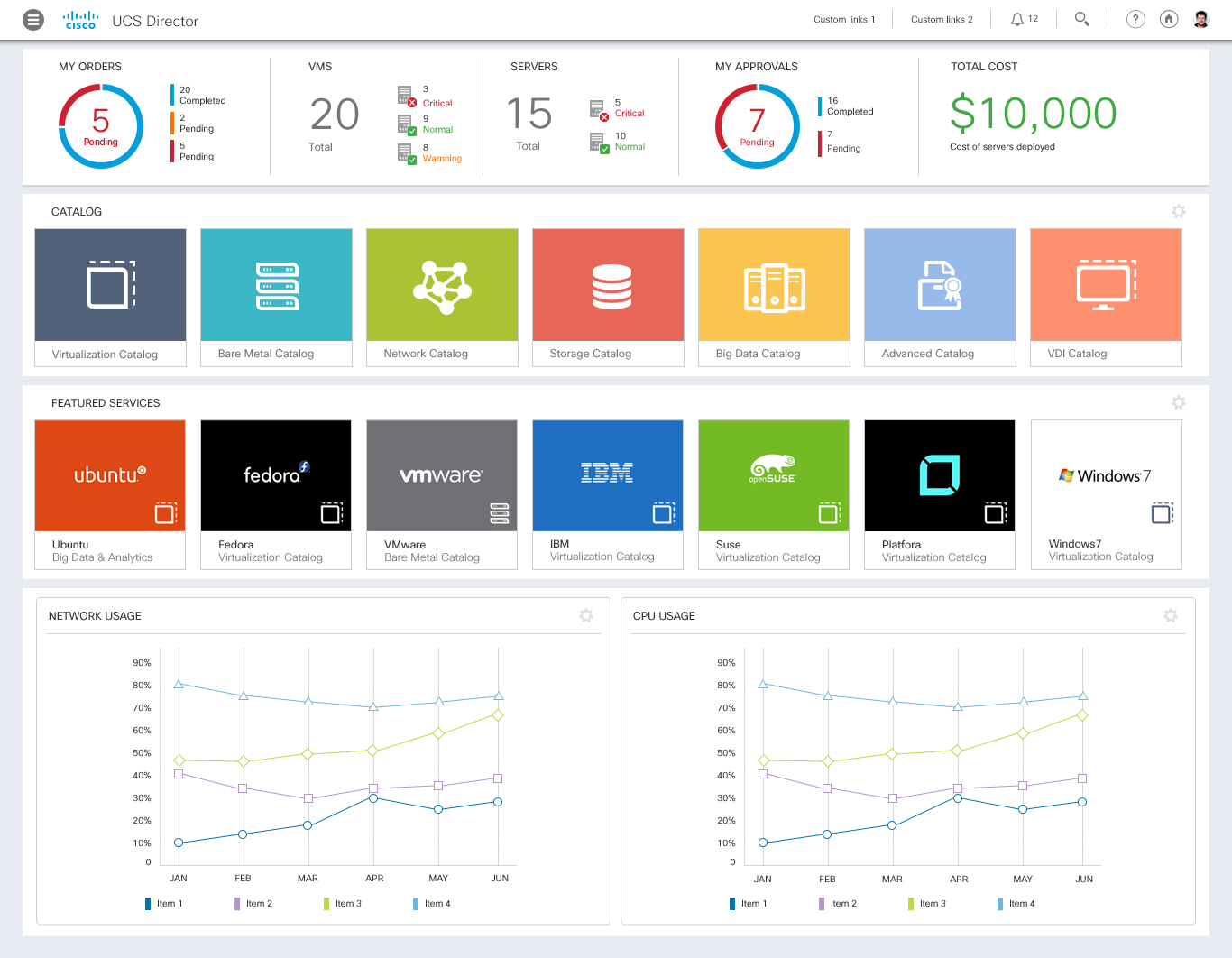This screenshot has width=1232, height=958.
Task: Click the Big Data & Analytics label under Ubuntu
Action: point(102,557)
